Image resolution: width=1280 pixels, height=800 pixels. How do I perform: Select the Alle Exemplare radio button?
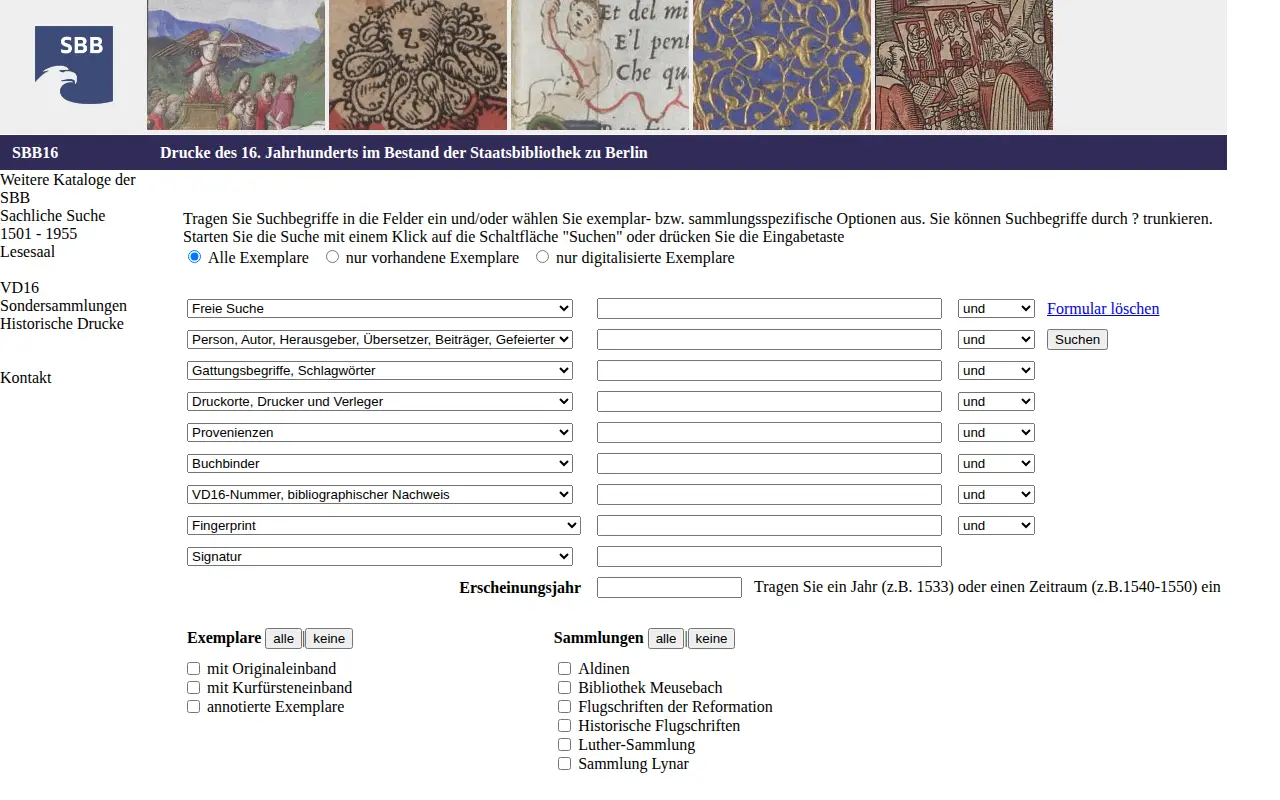point(195,257)
